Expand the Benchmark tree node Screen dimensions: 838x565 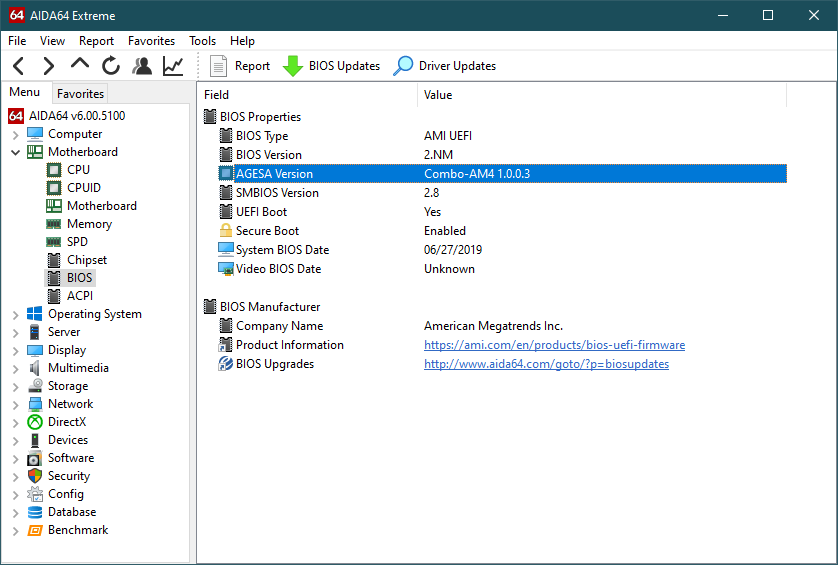16,530
